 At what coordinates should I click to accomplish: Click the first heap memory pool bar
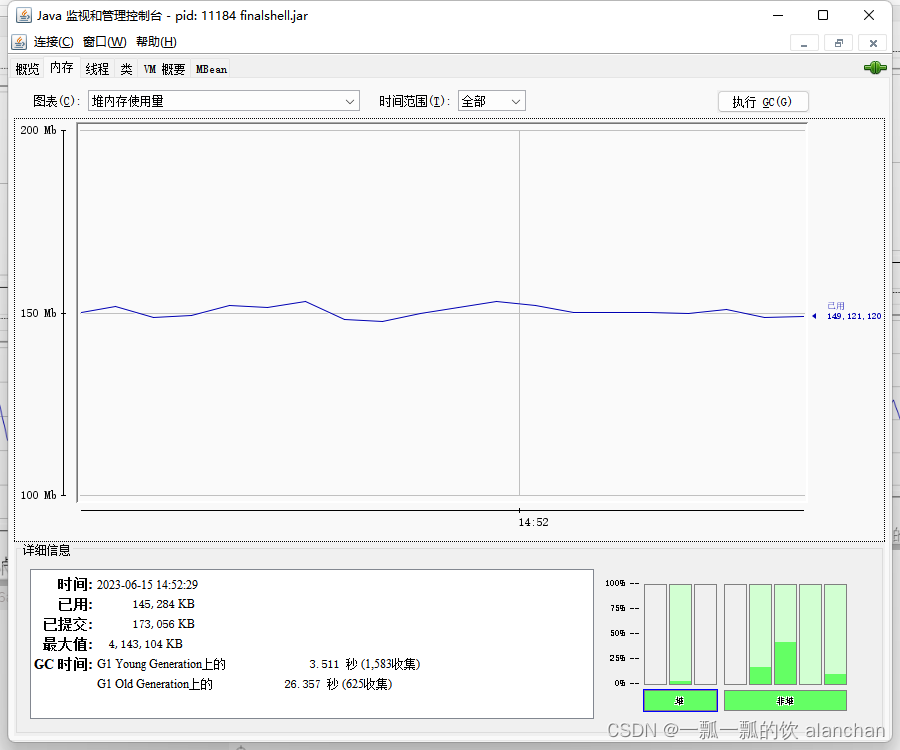[655, 634]
